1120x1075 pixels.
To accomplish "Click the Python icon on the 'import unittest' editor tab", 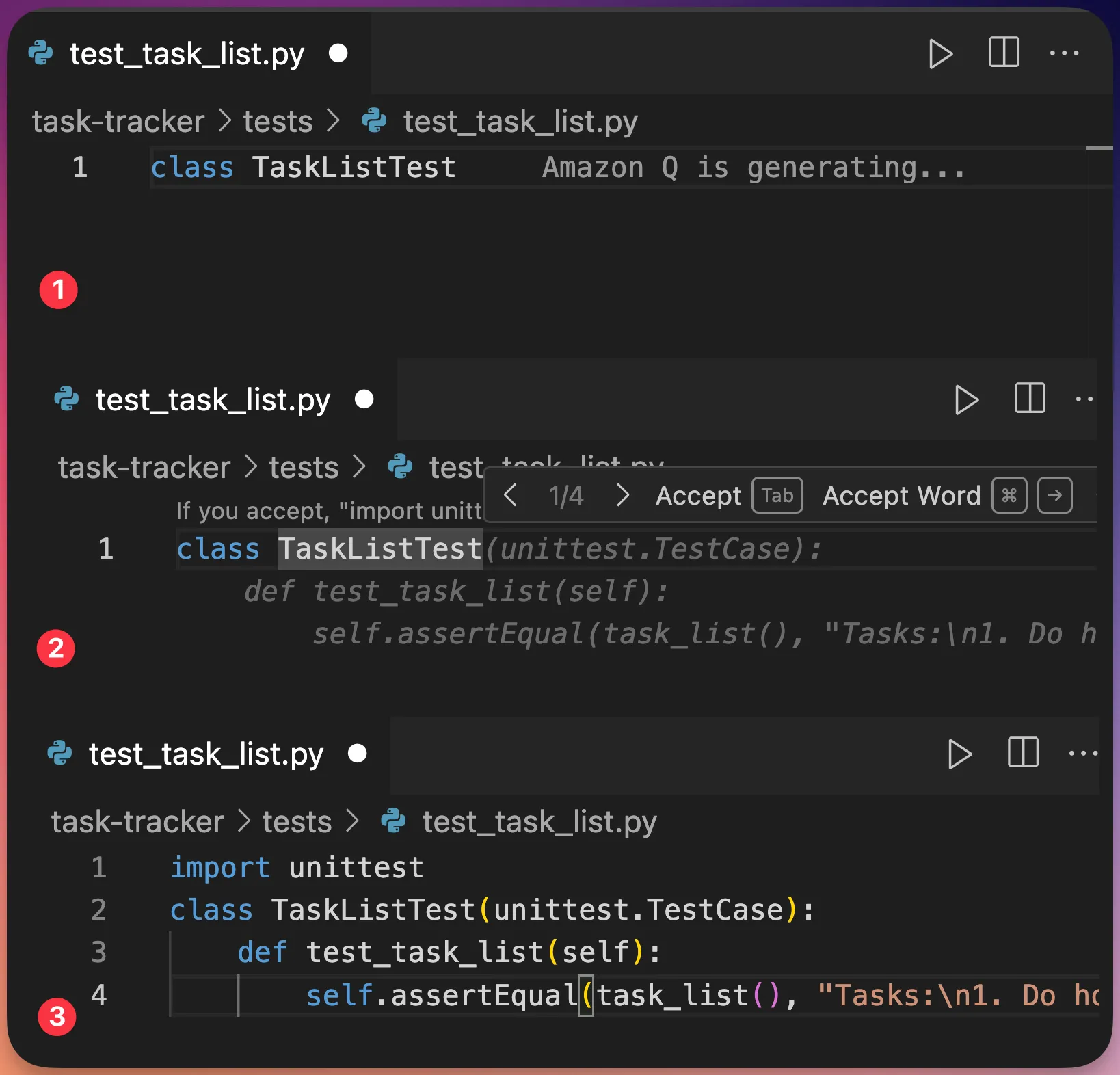I will click(x=60, y=754).
